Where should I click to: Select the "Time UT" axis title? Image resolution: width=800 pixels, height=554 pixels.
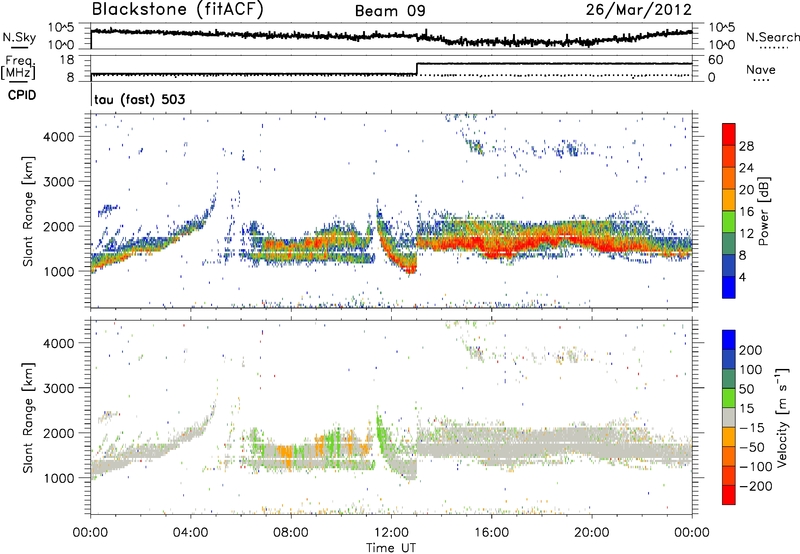click(x=391, y=548)
